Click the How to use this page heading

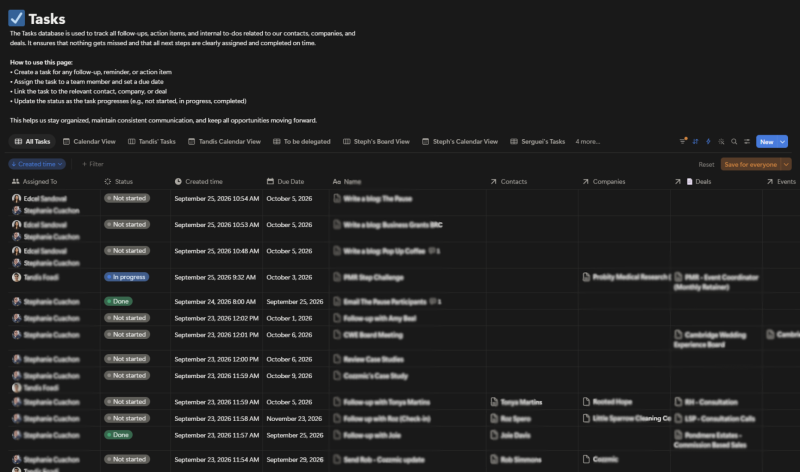[41, 62]
